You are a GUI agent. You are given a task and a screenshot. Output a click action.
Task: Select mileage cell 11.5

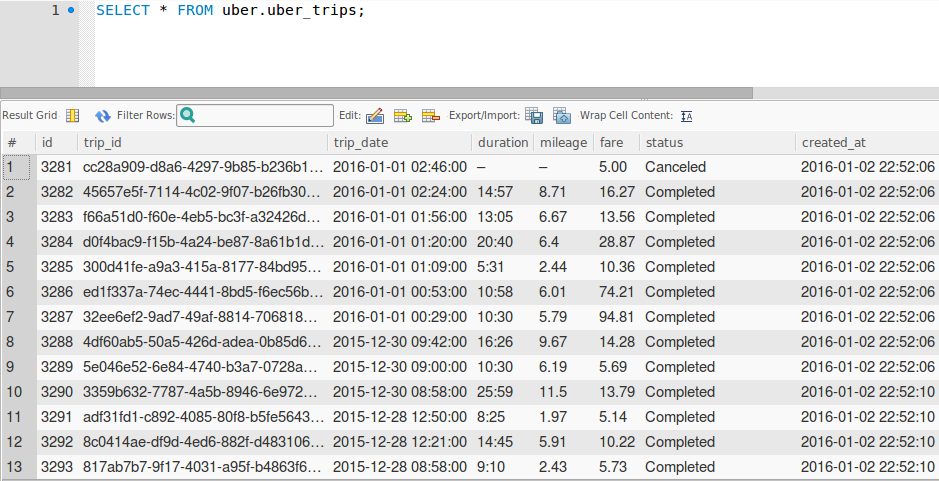coord(564,392)
